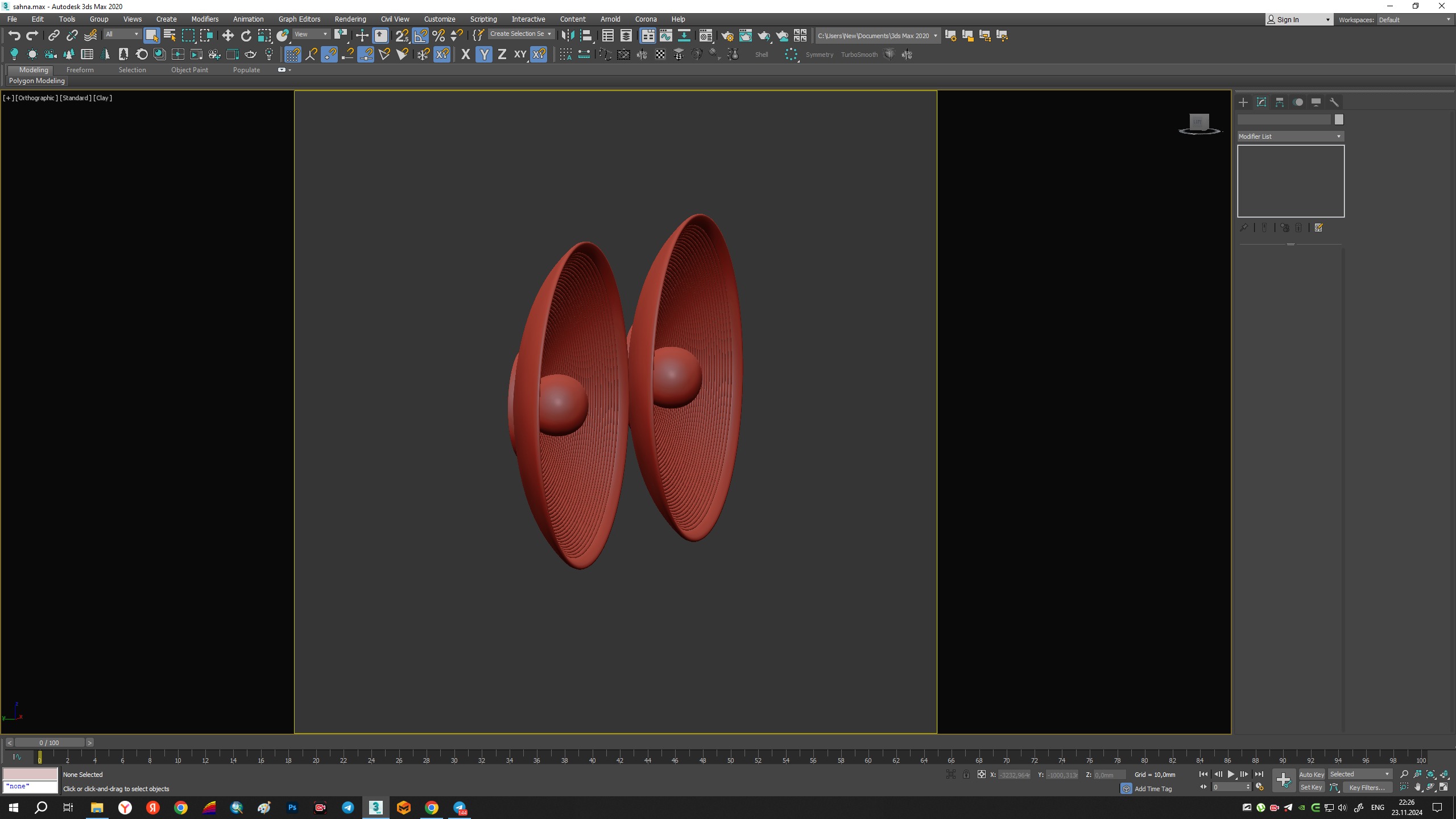
Task: Click the pink MAXScript listener box
Action: (x=30, y=773)
